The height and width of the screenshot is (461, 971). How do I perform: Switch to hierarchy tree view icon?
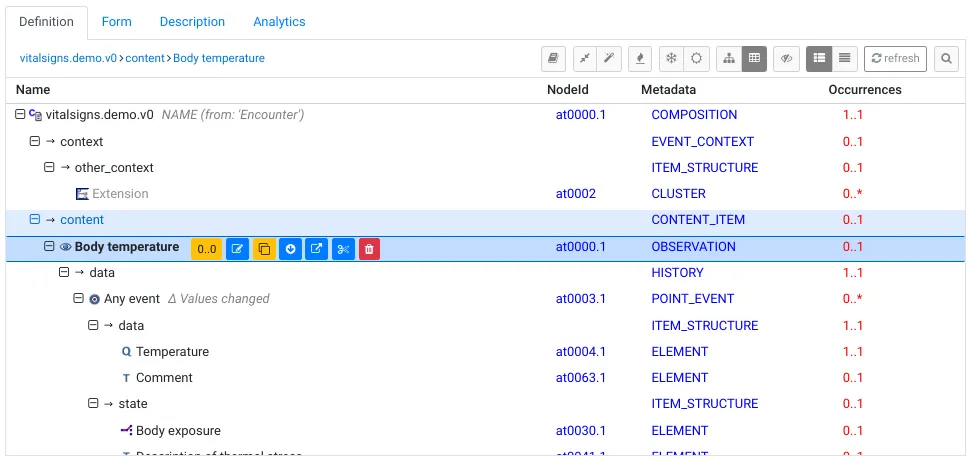pyautogui.click(x=729, y=58)
